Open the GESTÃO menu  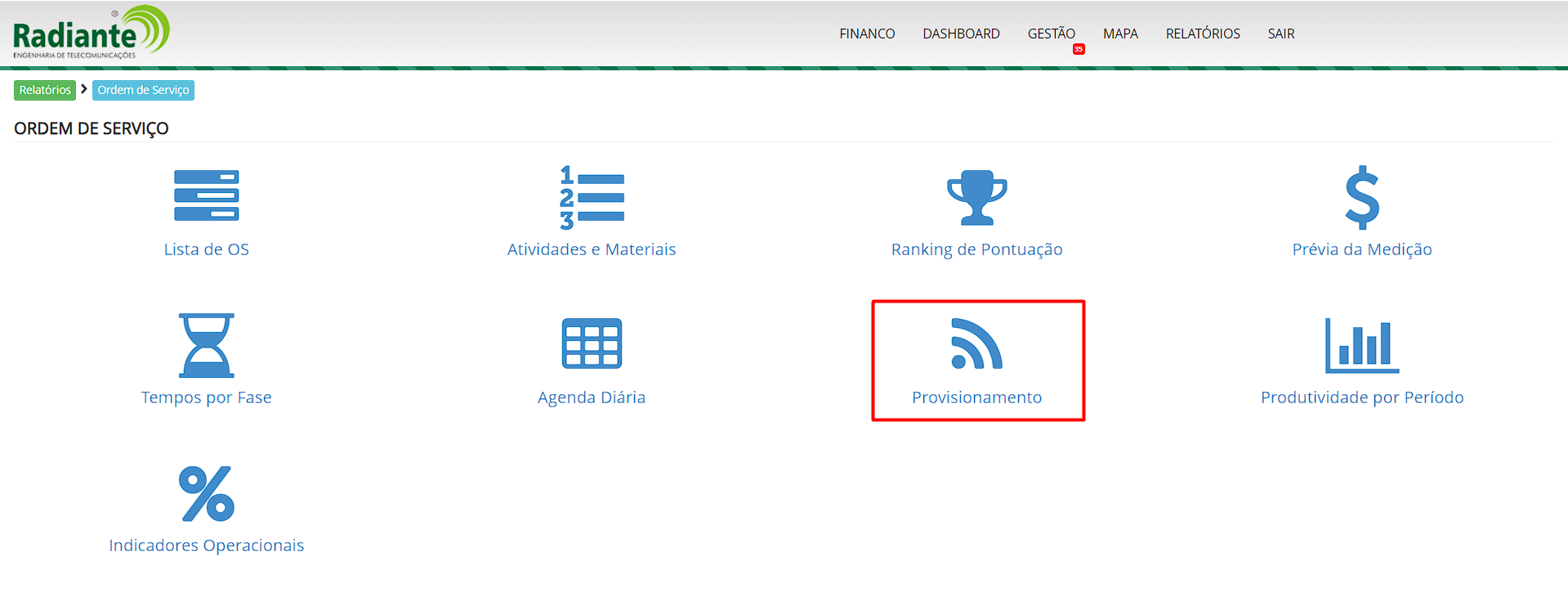[1051, 34]
